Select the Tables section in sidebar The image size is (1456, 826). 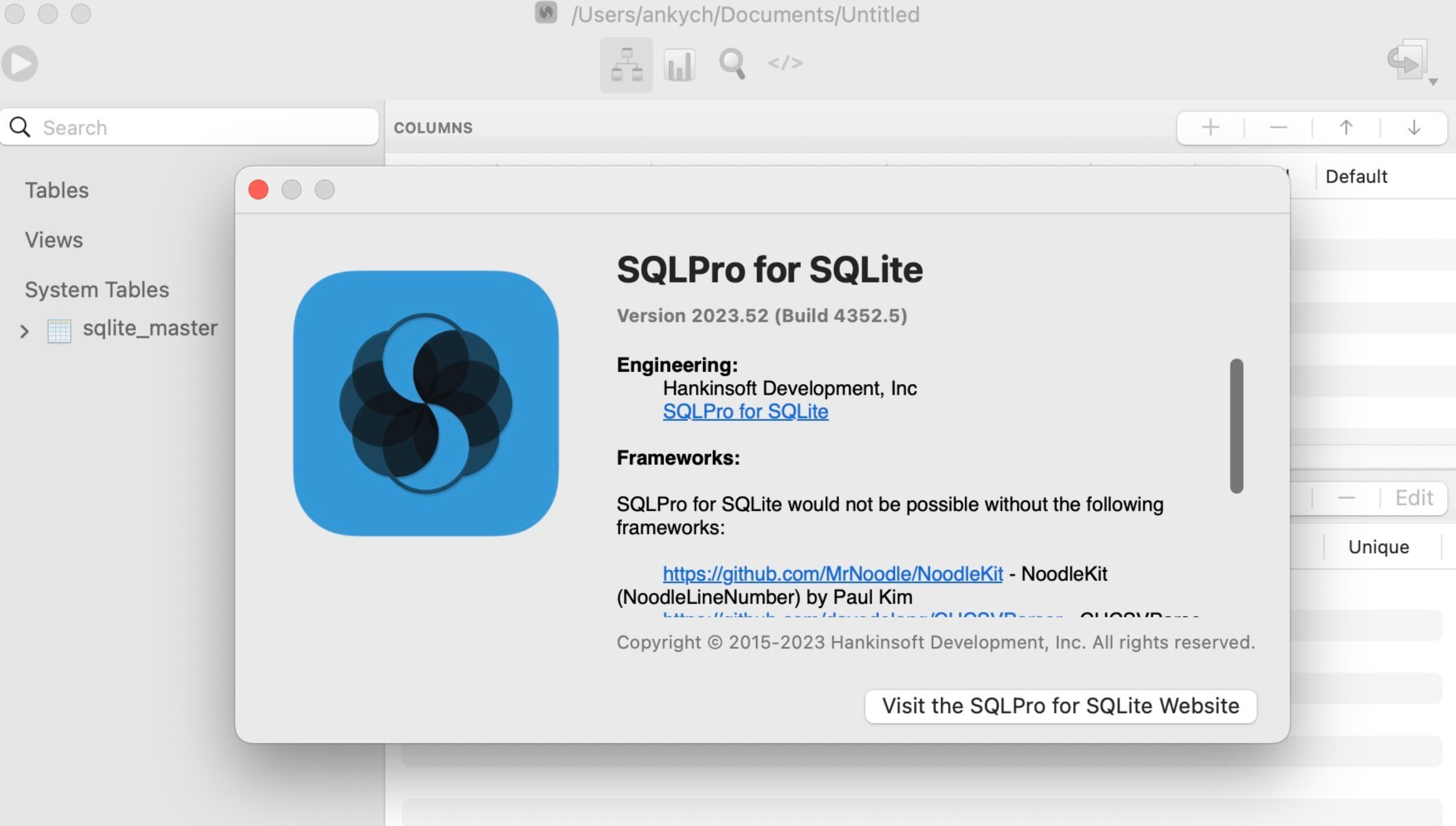pos(57,189)
